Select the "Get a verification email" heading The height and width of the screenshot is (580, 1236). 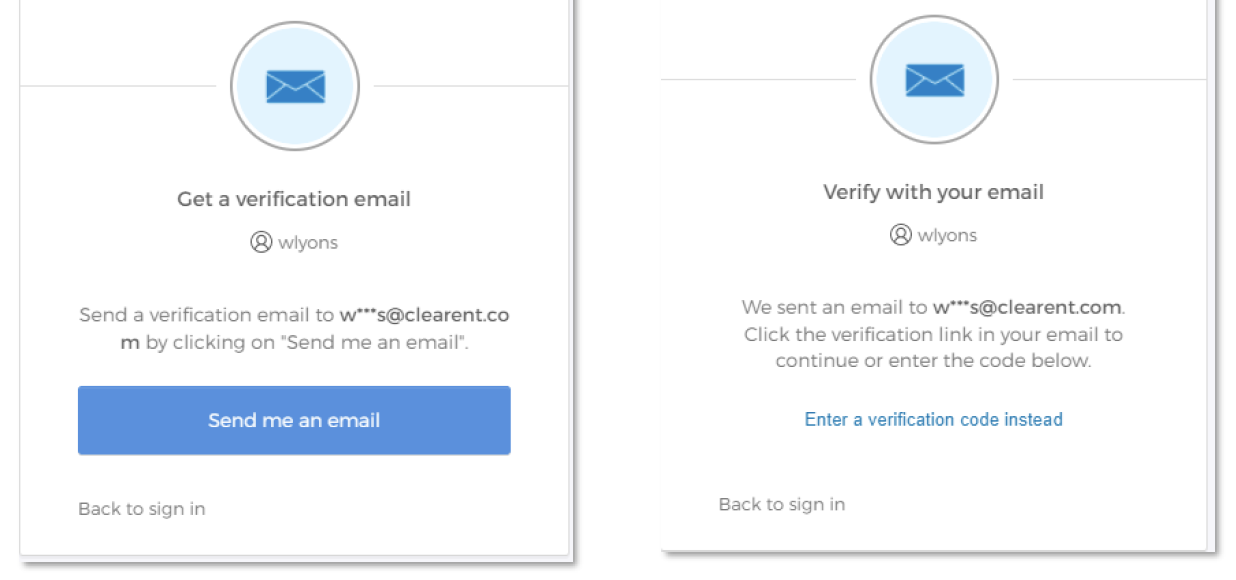point(294,199)
